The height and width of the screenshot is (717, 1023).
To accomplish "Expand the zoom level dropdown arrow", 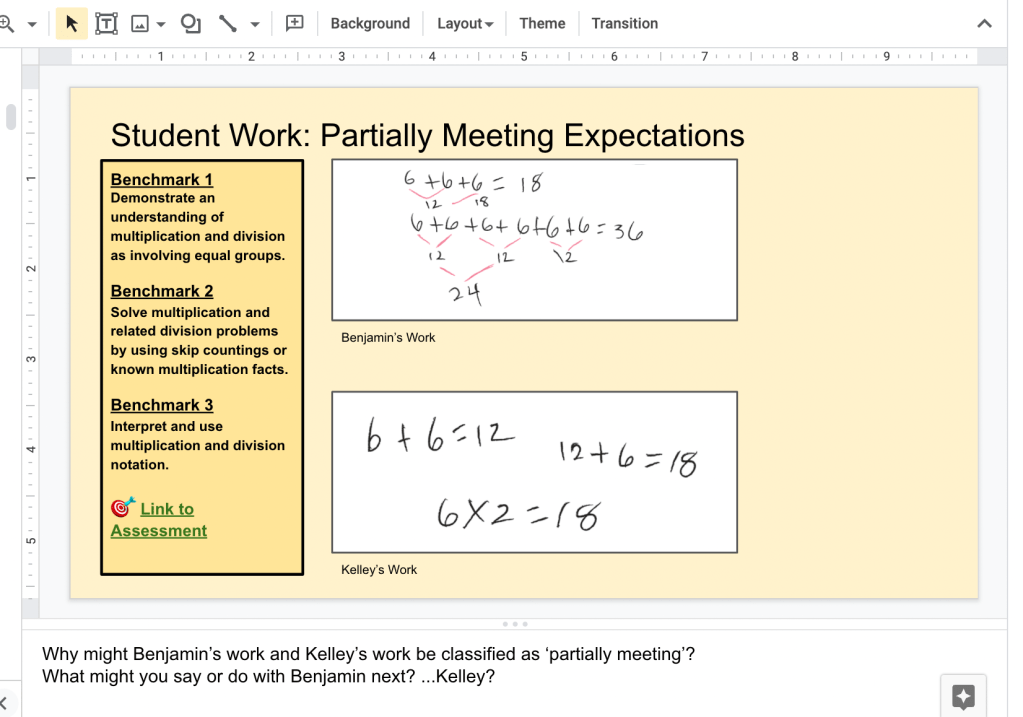I will click(32, 24).
